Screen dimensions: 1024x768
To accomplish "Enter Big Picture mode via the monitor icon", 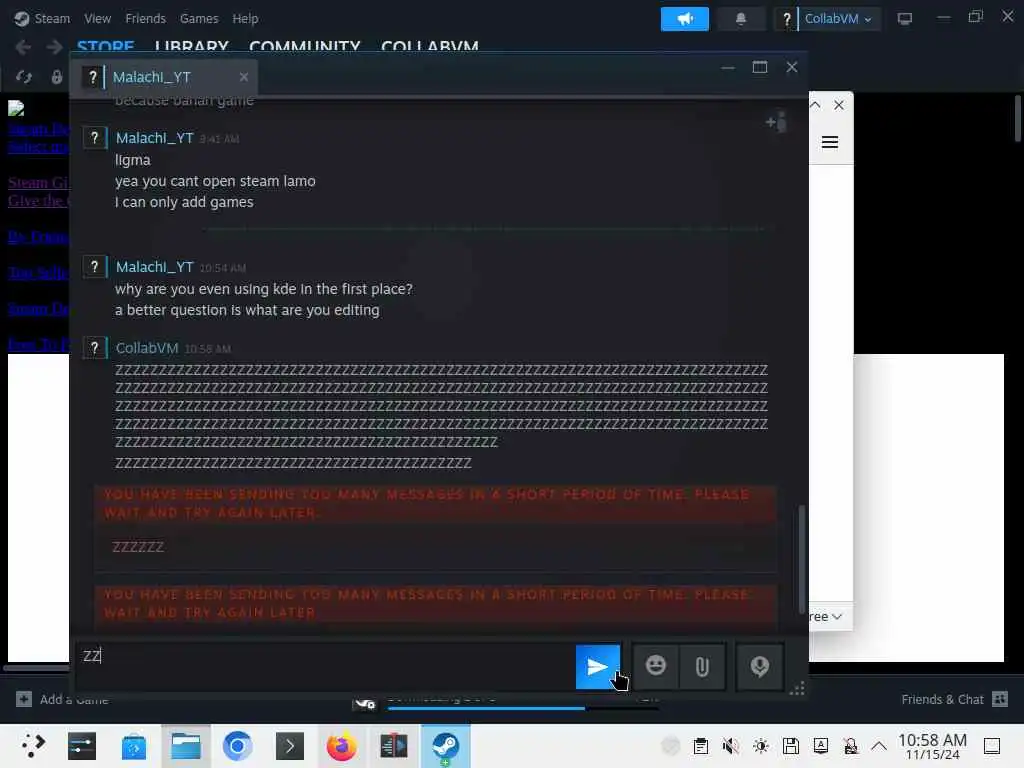I will pyautogui.click(x=904, y=19).
